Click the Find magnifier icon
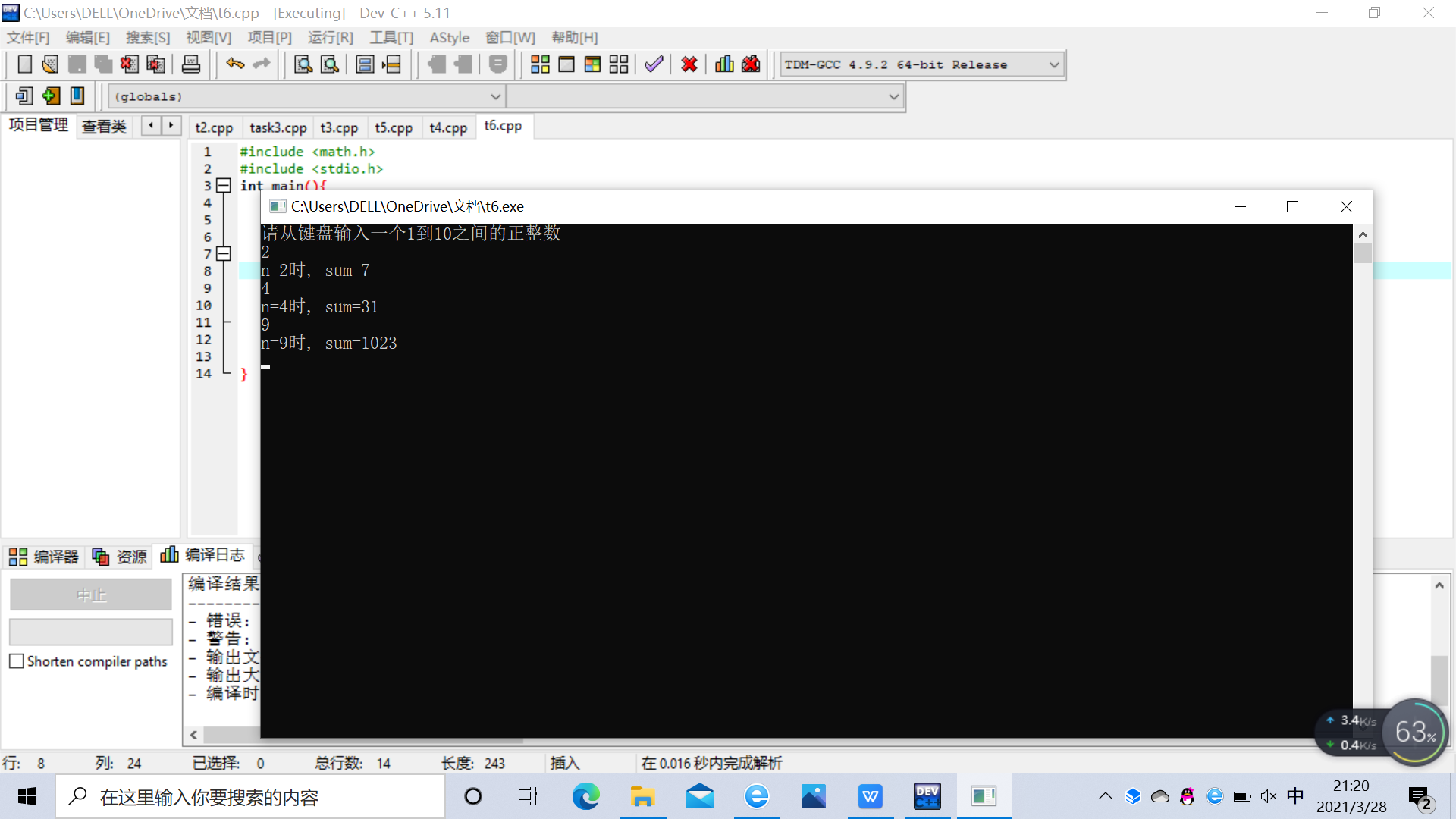 303,64
